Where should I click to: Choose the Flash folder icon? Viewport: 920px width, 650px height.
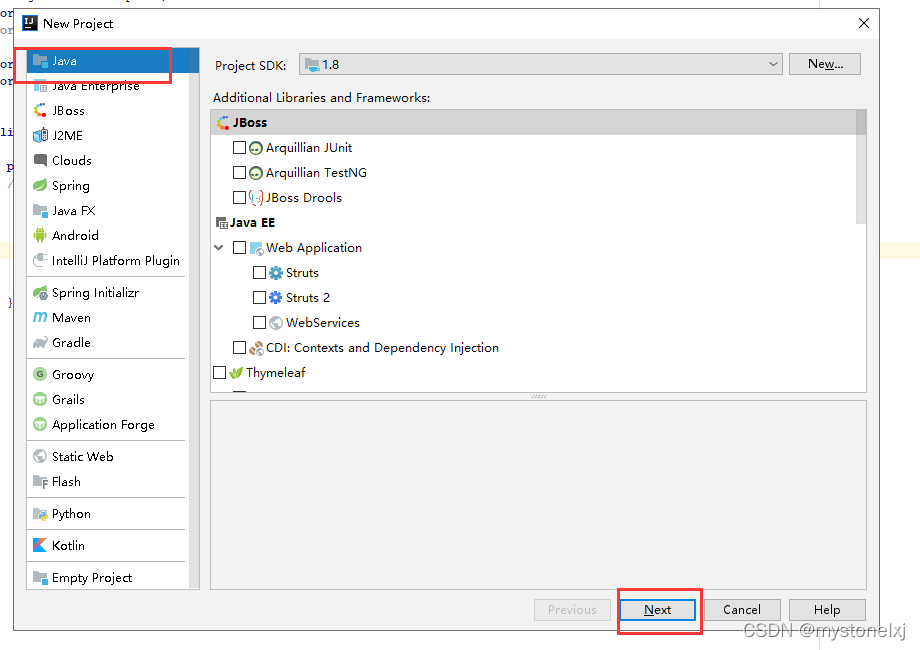click(x=40, y=481)
